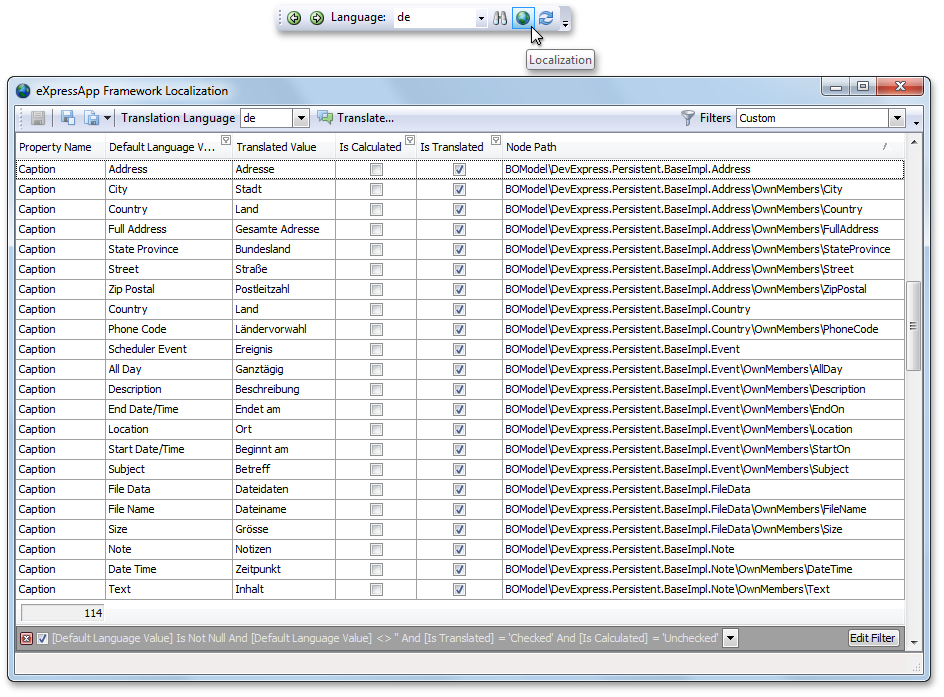Open Localization via the globe icon
Screen dimensions: 944x697
[x=522, y=18]
